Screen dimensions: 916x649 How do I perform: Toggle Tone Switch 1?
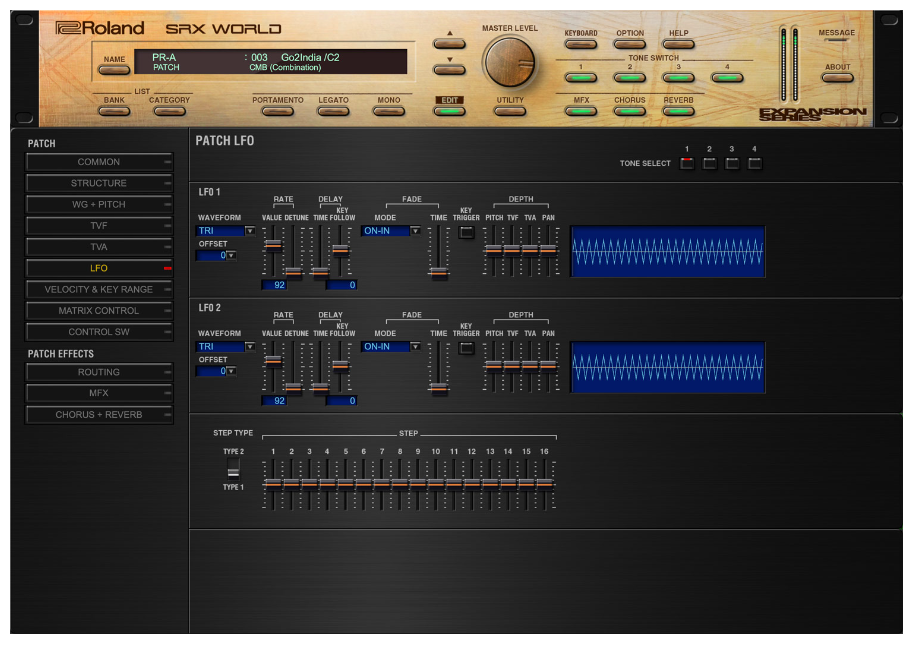581,77
